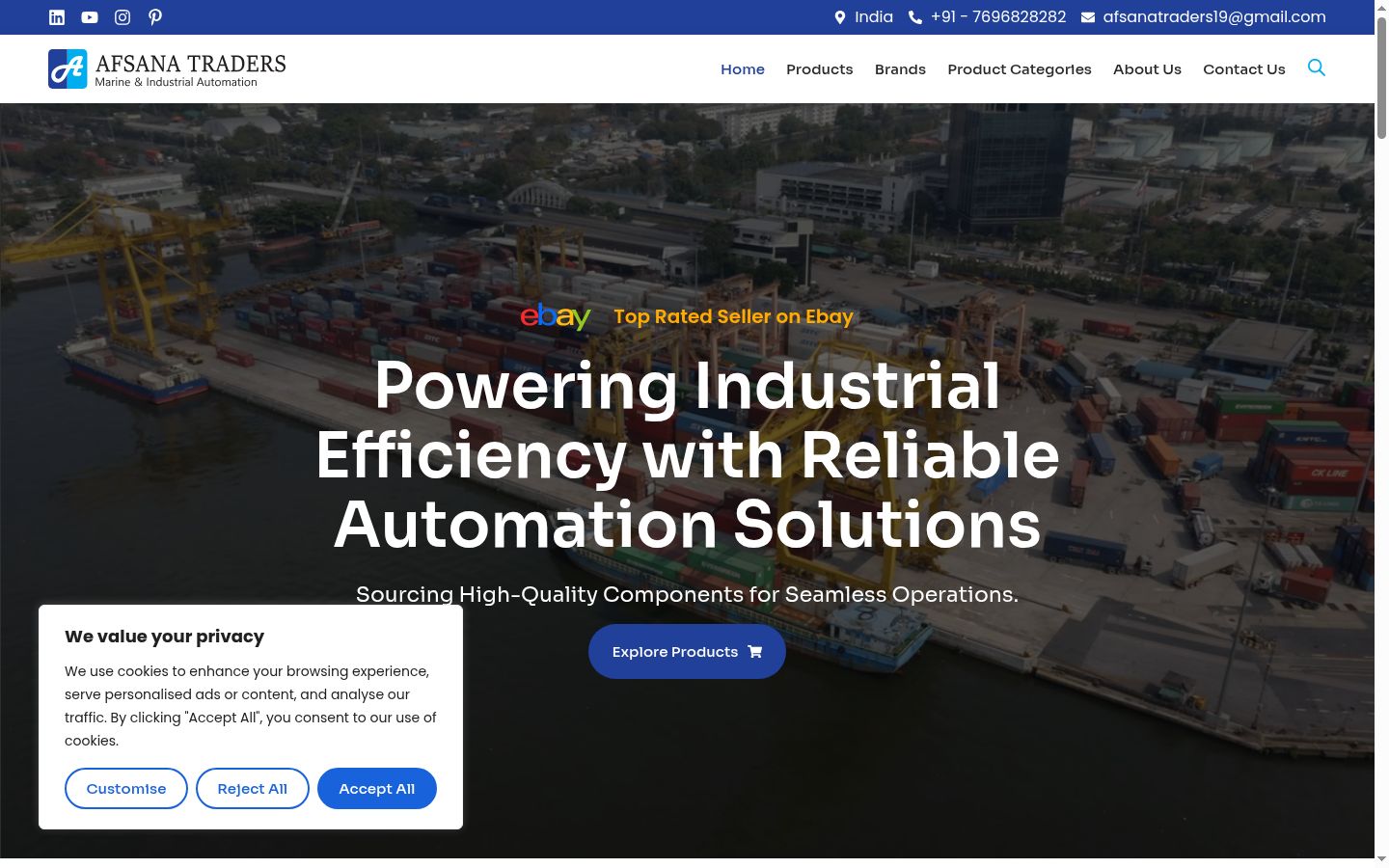
Task: Click the phone handset icon
Action: click(x=915, y=17)
